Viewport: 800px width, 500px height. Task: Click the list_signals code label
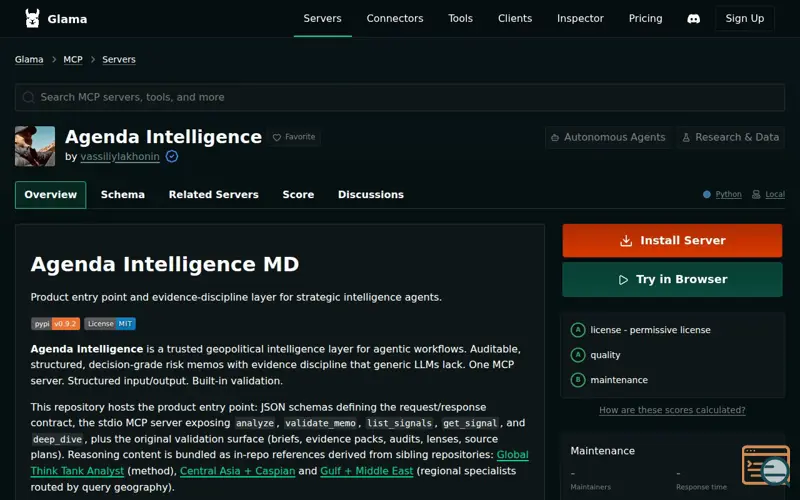pos(399,423)
